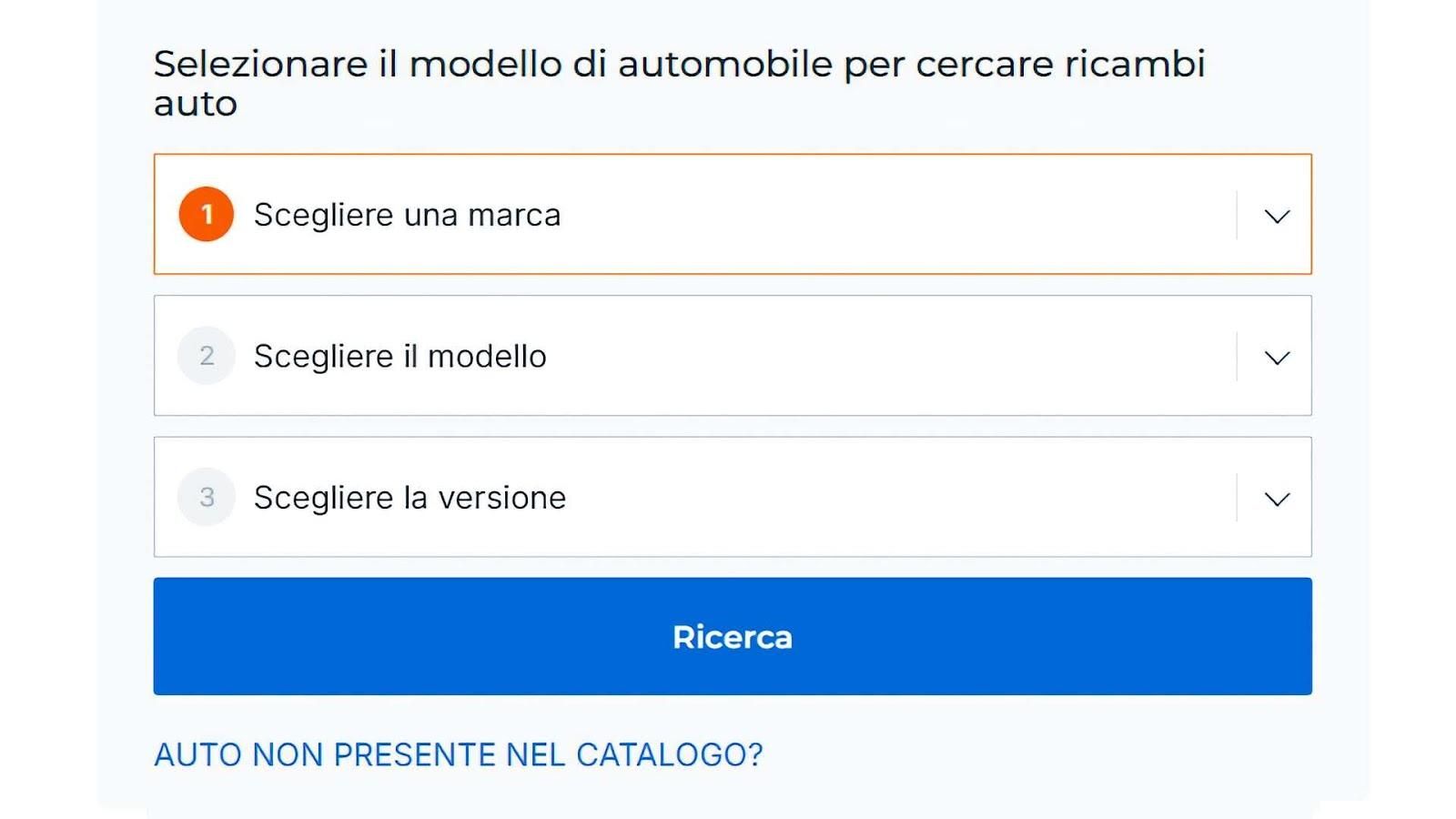Screen dimensions: 1456x819
Task: Click the chevron on the marca selector
Action: 1278,216
